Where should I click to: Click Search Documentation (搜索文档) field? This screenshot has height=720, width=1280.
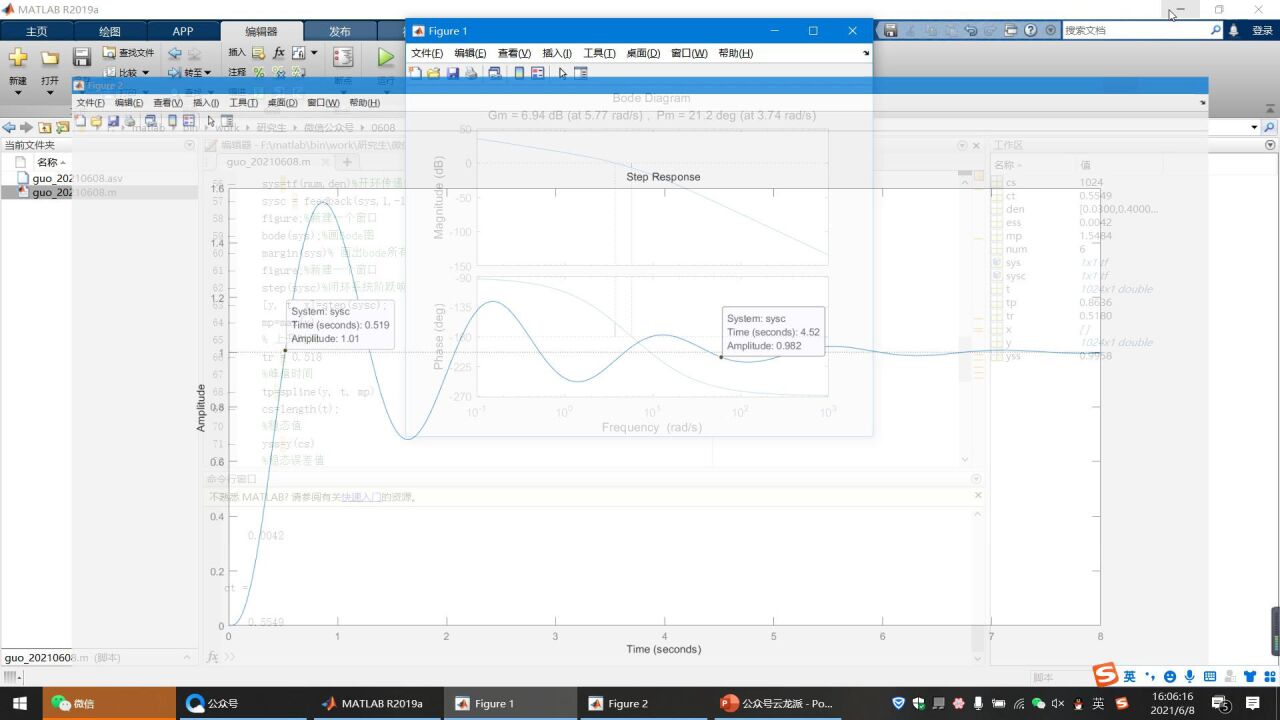coord(1142,30)
